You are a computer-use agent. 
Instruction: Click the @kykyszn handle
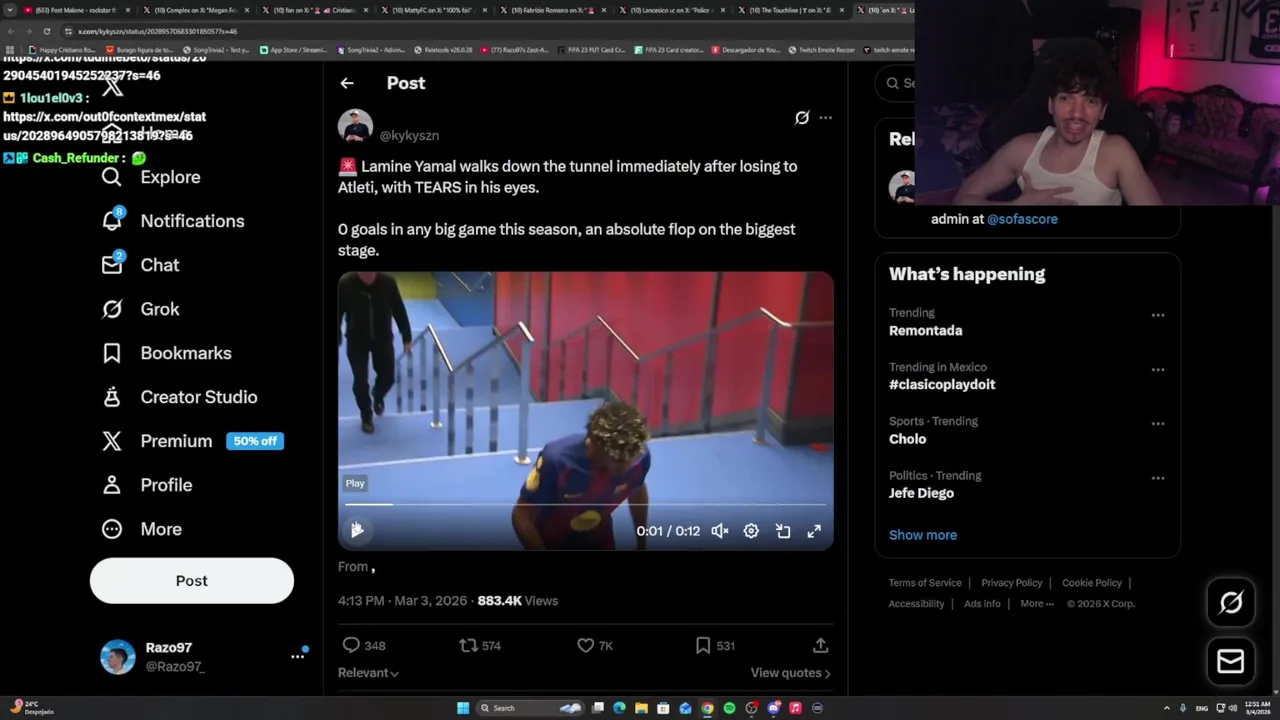click(x=409, y=135)
